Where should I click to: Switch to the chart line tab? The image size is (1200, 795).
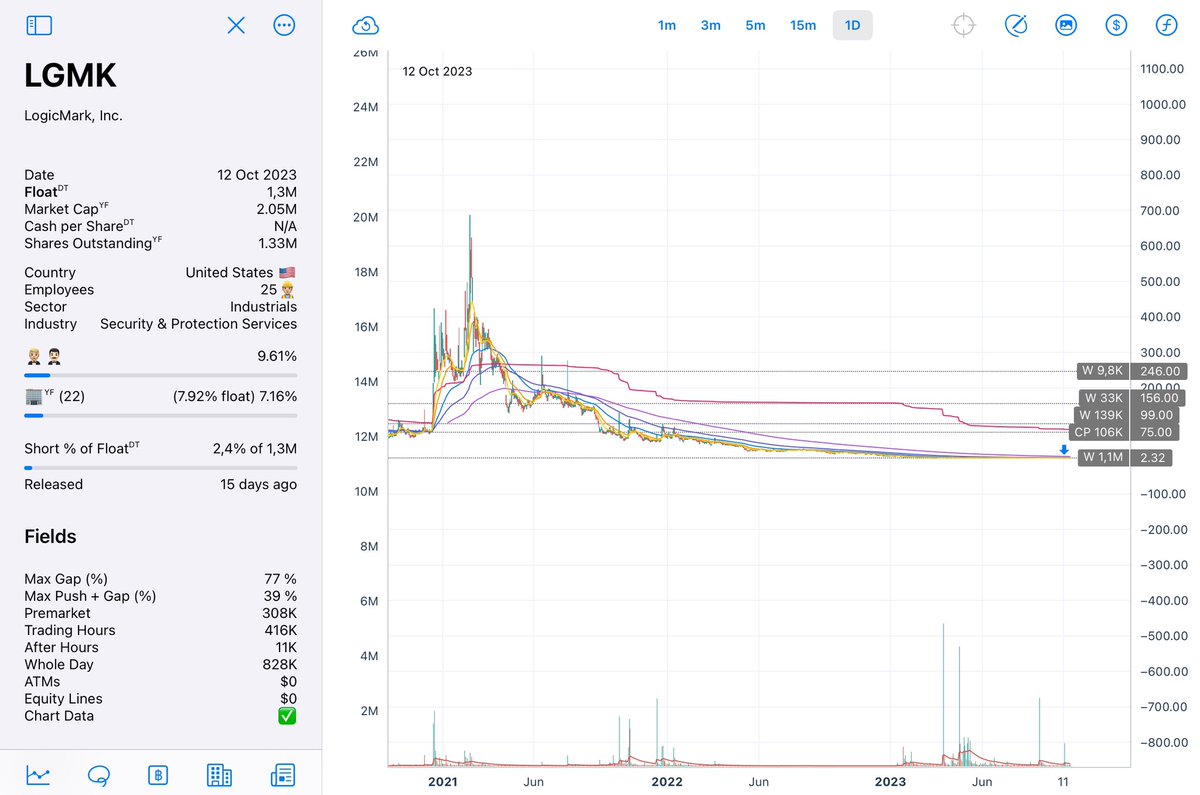tap(39, 775)
